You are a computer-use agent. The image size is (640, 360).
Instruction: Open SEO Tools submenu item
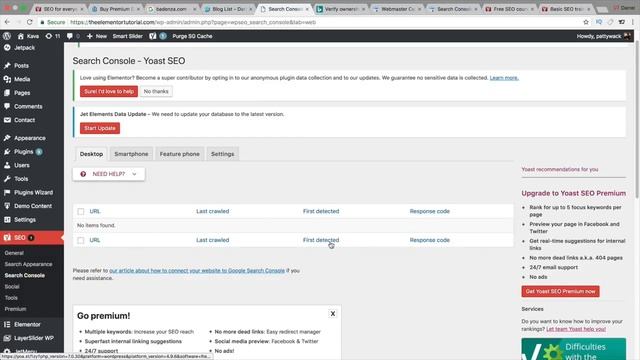(x=11, y=298)
